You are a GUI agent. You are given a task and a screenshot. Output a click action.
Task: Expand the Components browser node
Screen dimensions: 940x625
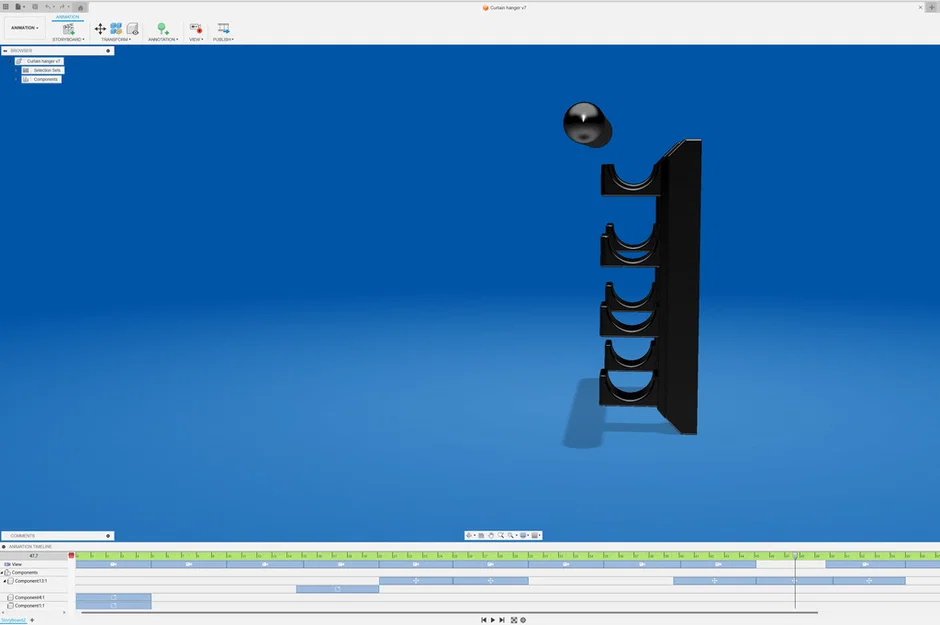[x=16, y=80]
